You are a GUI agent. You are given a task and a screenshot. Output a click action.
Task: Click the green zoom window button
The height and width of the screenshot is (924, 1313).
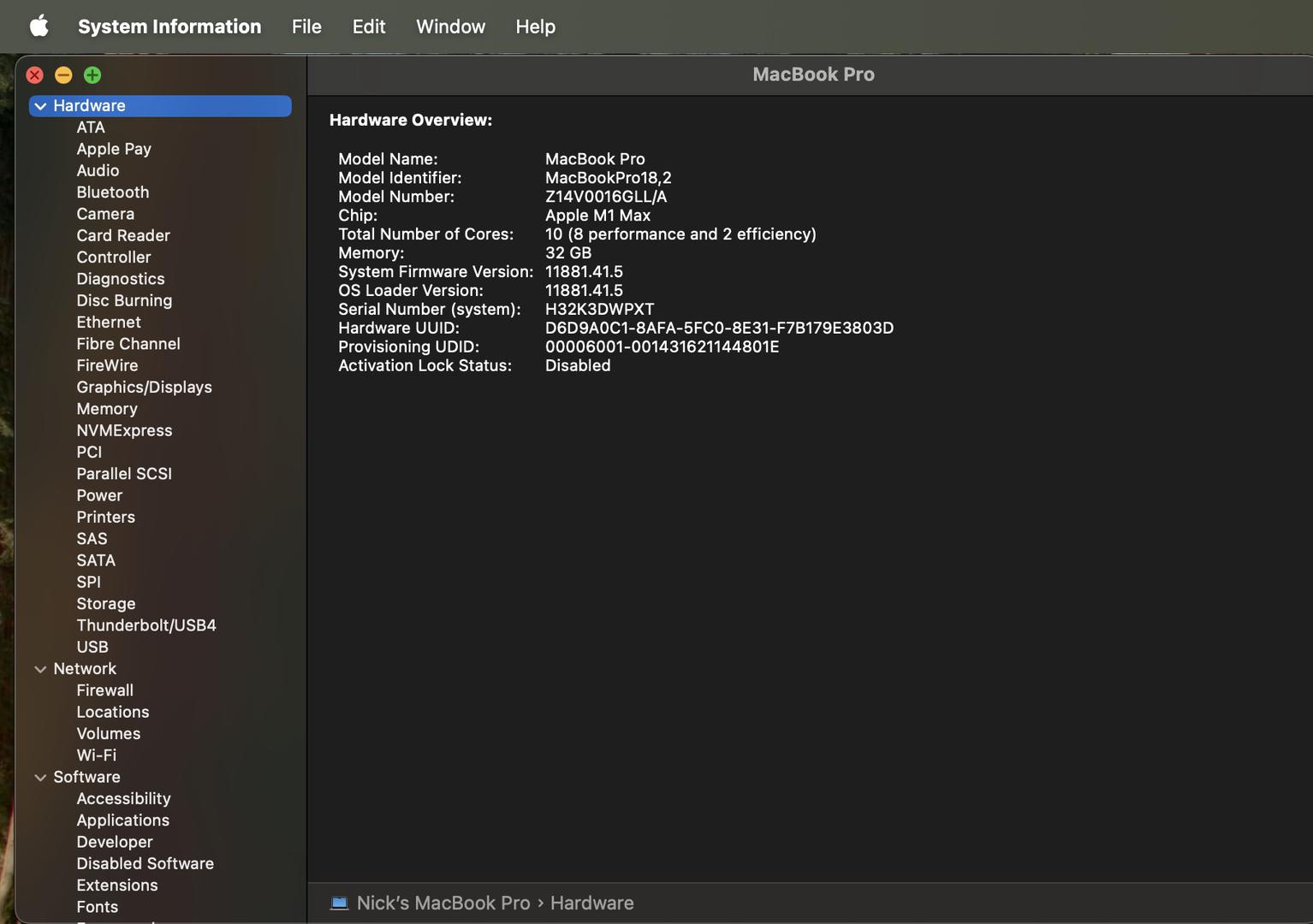tap(92, 75)
